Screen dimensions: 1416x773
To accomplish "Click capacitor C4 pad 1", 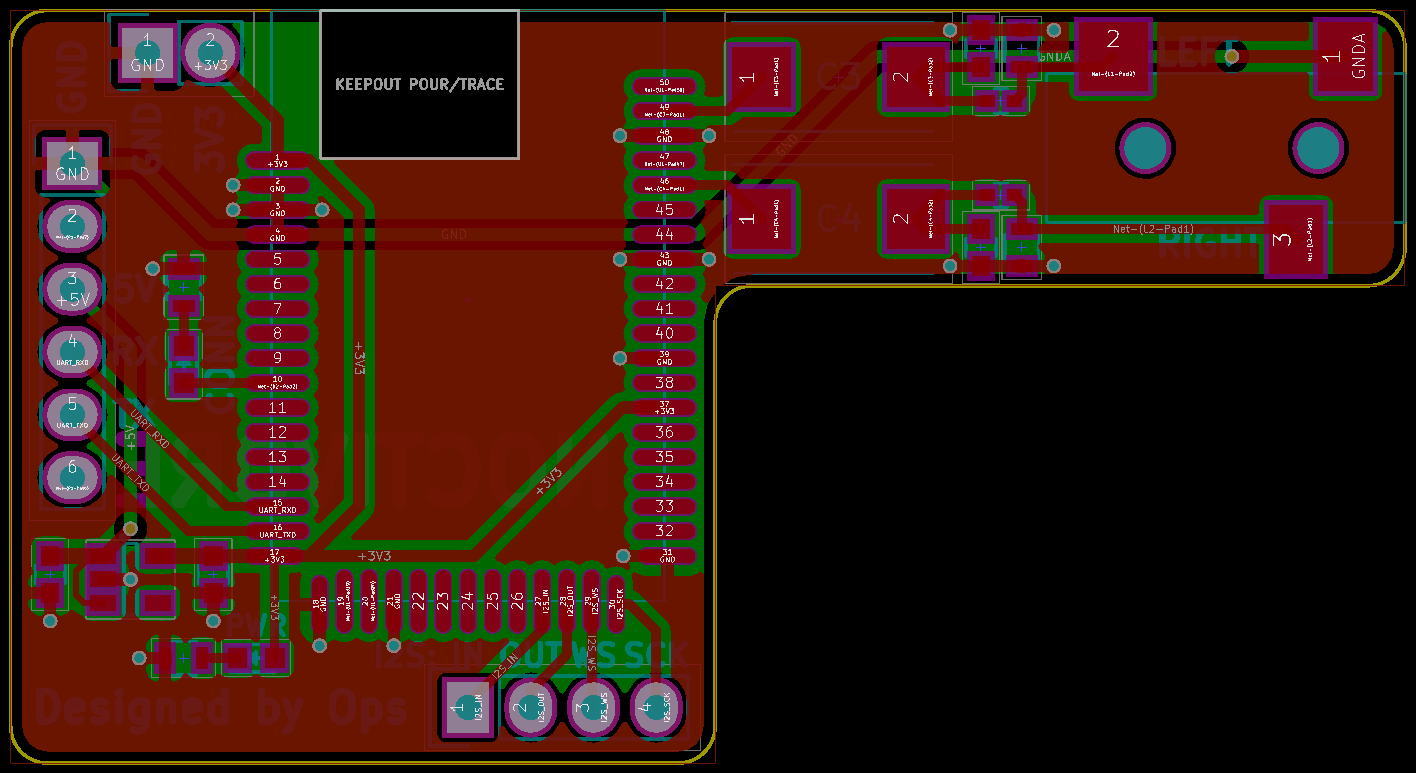I will coord(761,218).
